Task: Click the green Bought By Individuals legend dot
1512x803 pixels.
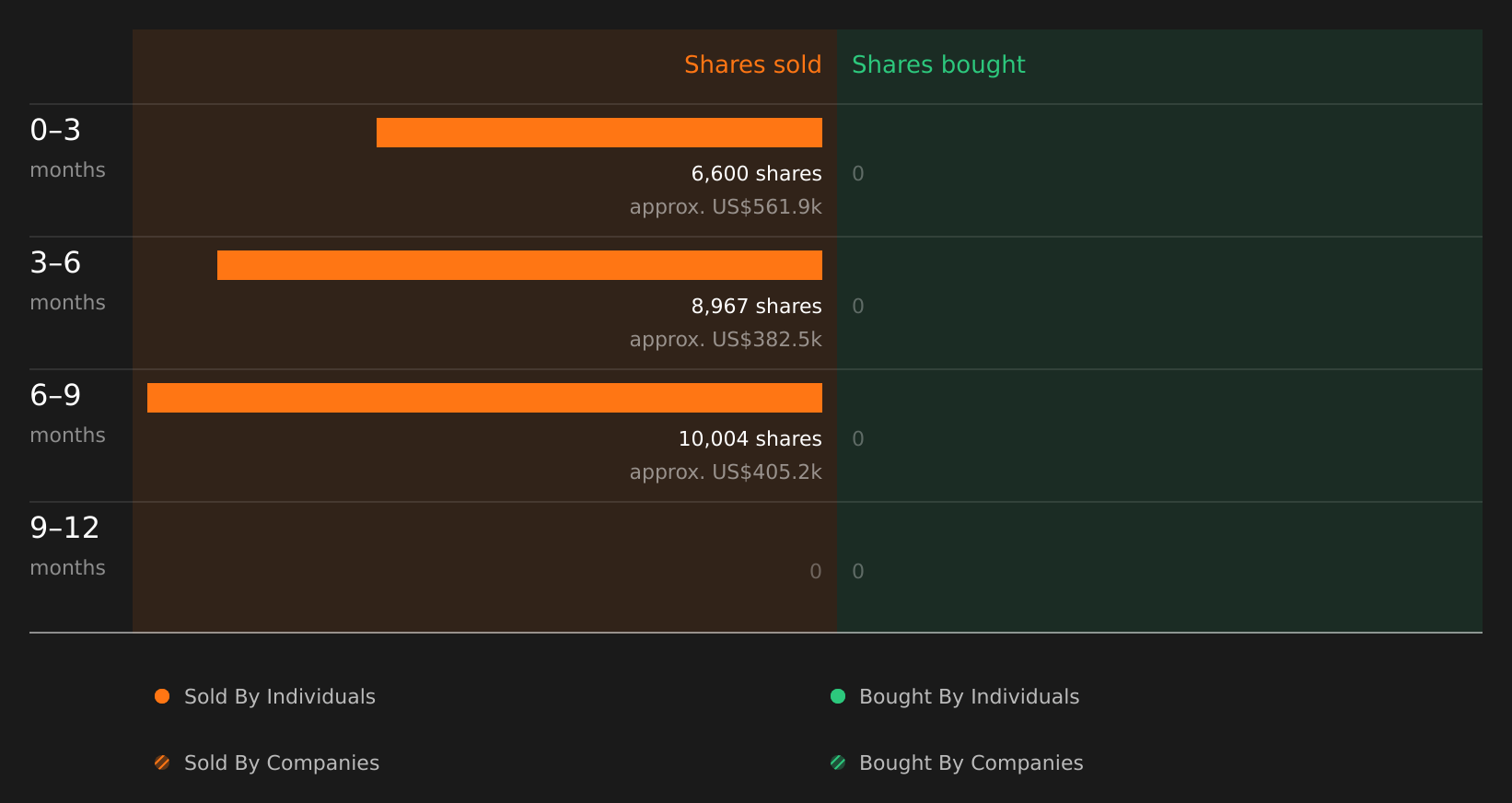Action: [x=838, y=696]
